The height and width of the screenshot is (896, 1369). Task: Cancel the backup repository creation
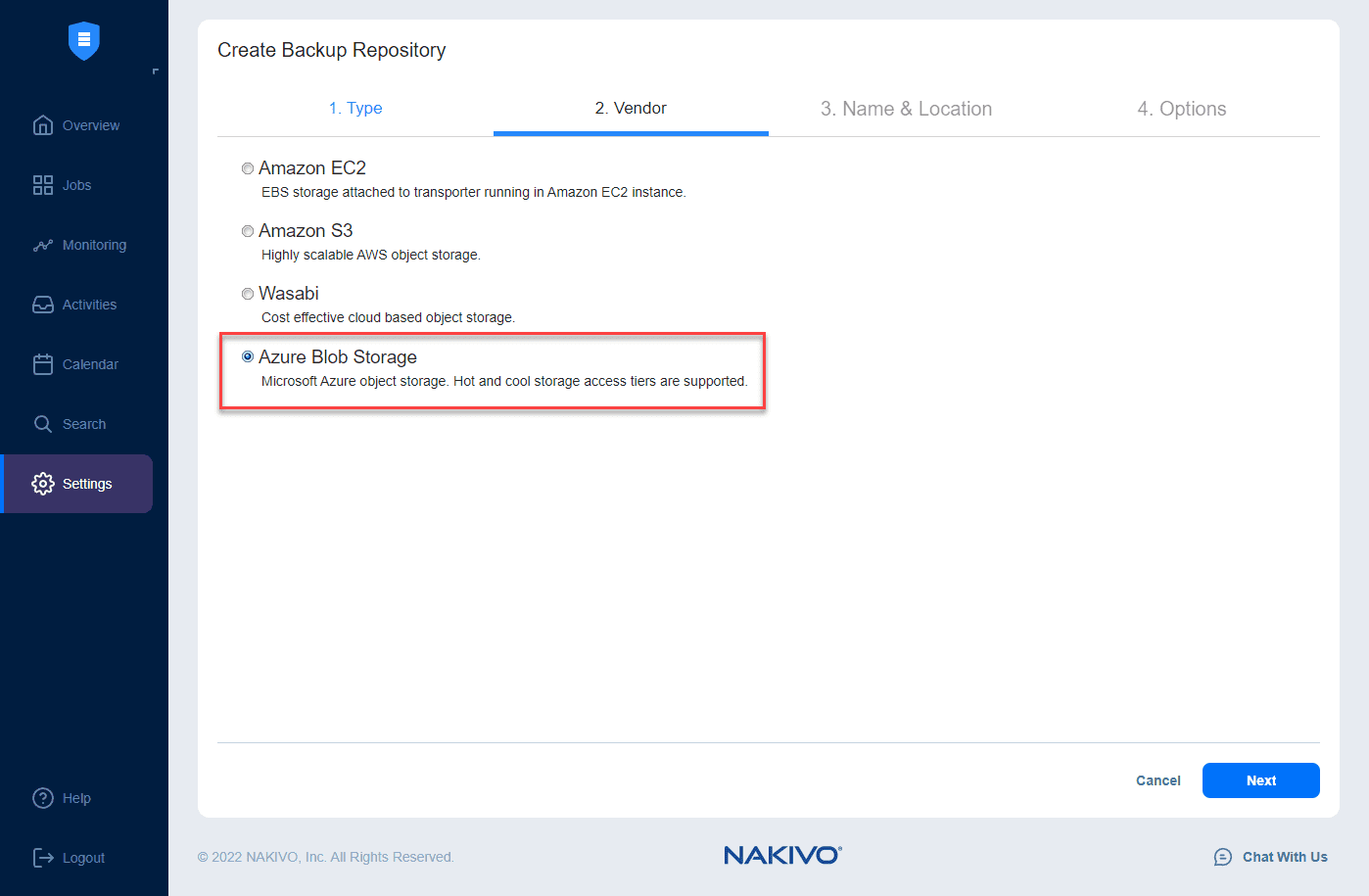pyautogui.click(x=1158, y=780)
